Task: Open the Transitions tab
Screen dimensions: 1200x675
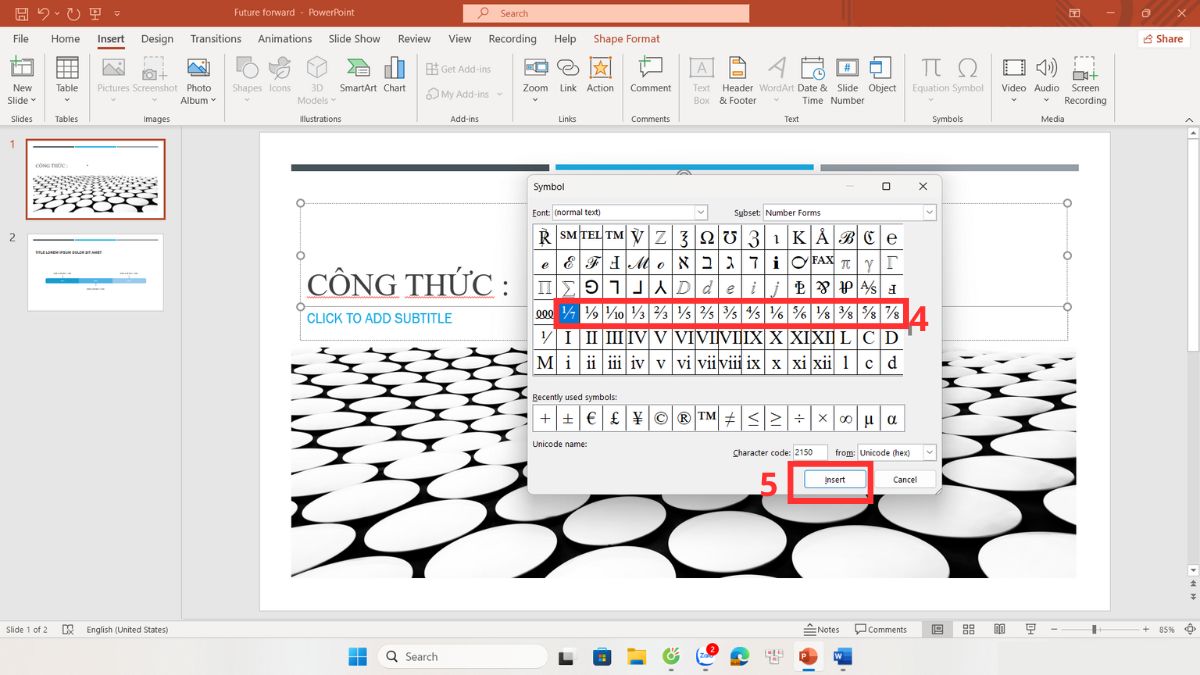Action: coord(216,39)
